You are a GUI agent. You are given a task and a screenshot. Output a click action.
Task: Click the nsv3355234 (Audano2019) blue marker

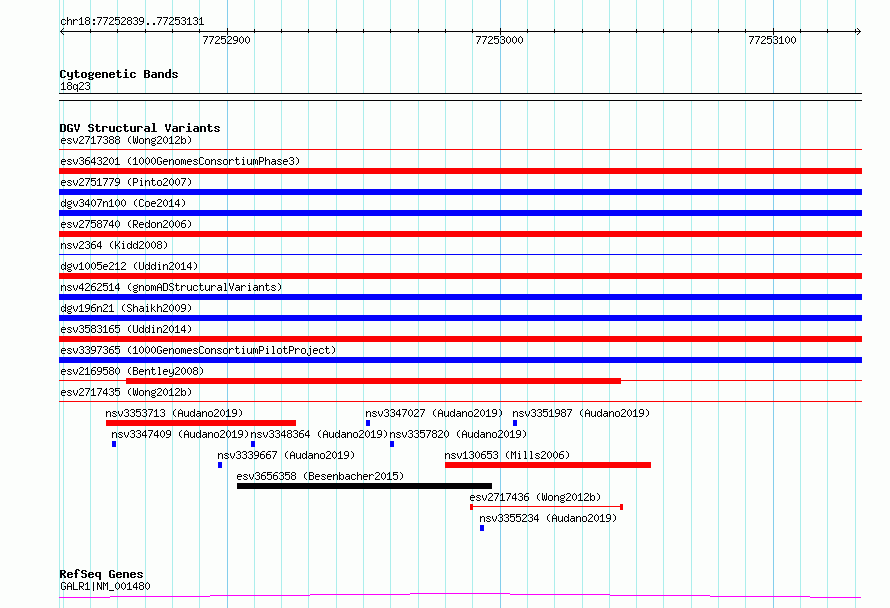point(482,528)
